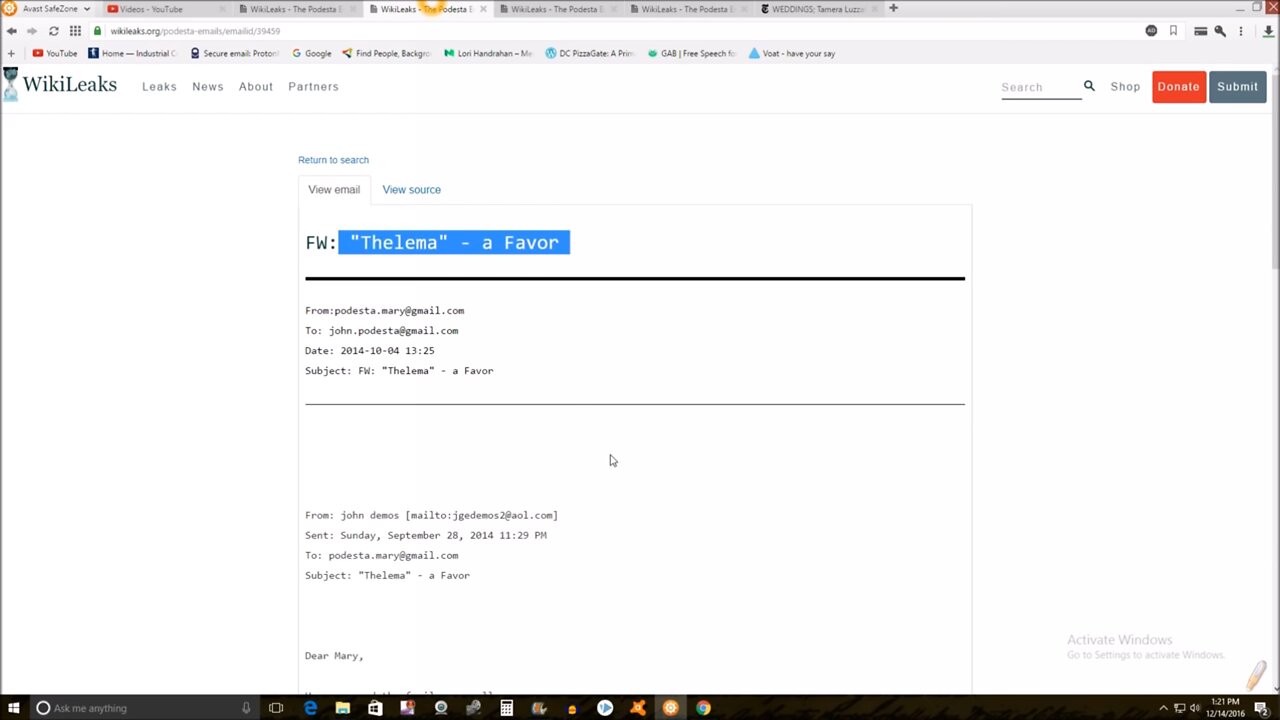Open the Calculator taskbar icon
The height and width of the screenshot is (720, 1280).
coord(507,708)
